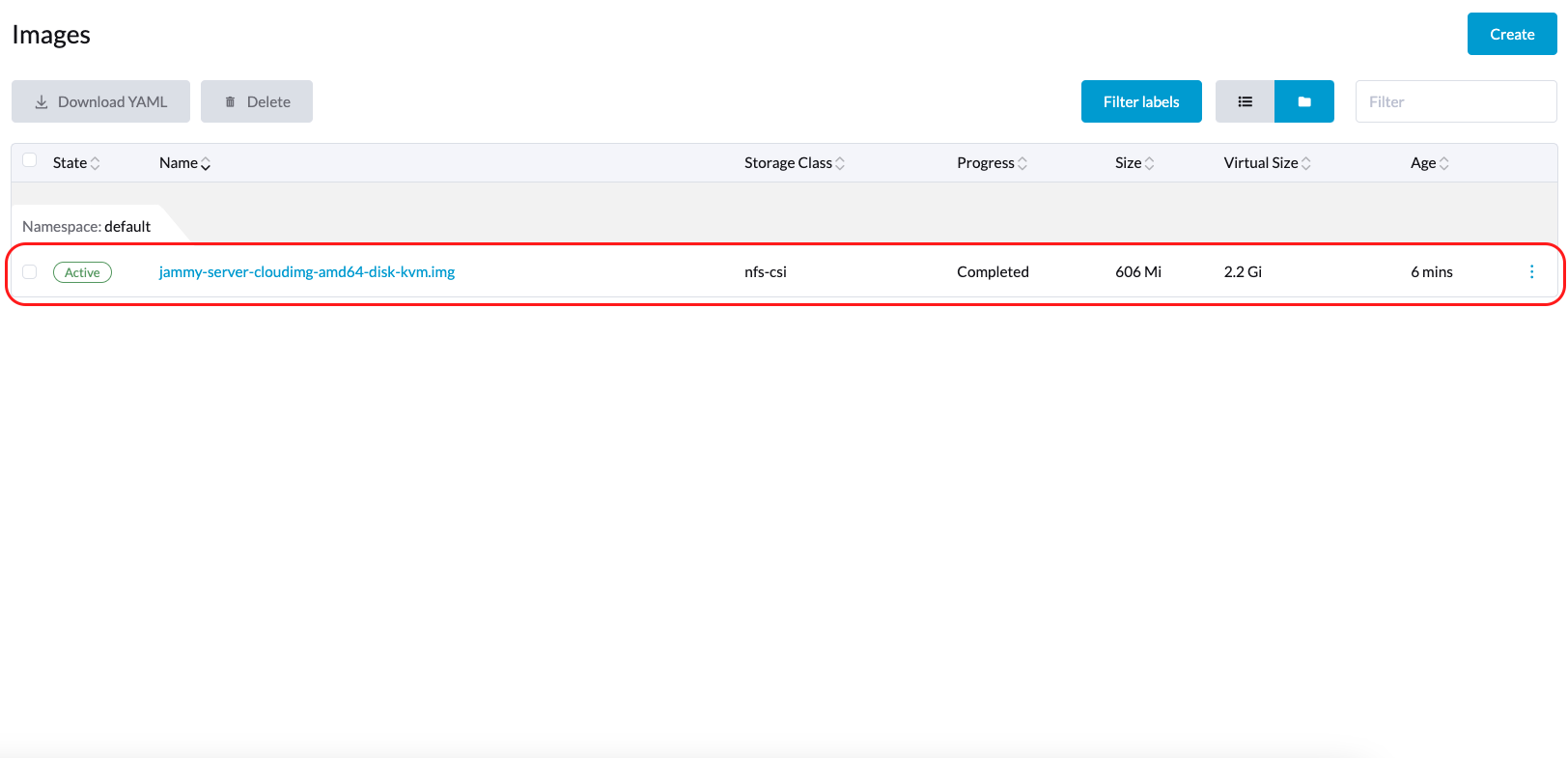
Task: Click the Namespace: default group tab
Action: [87, 227]
